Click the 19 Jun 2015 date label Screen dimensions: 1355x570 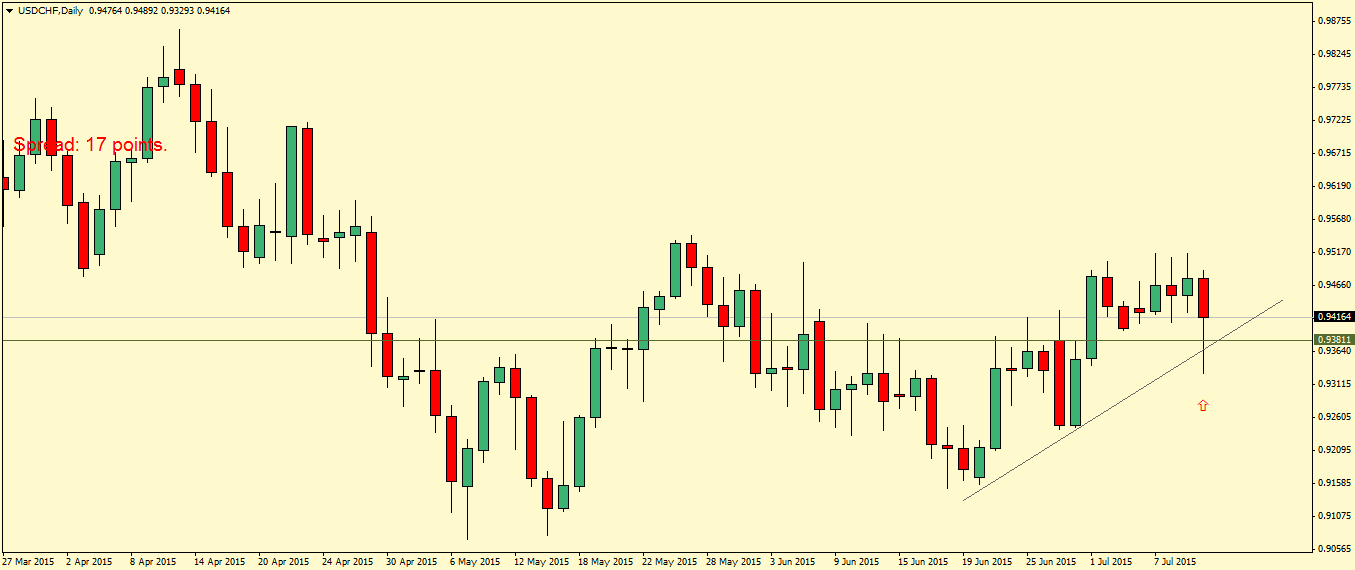pyautogui.click(x=987, y=561)
